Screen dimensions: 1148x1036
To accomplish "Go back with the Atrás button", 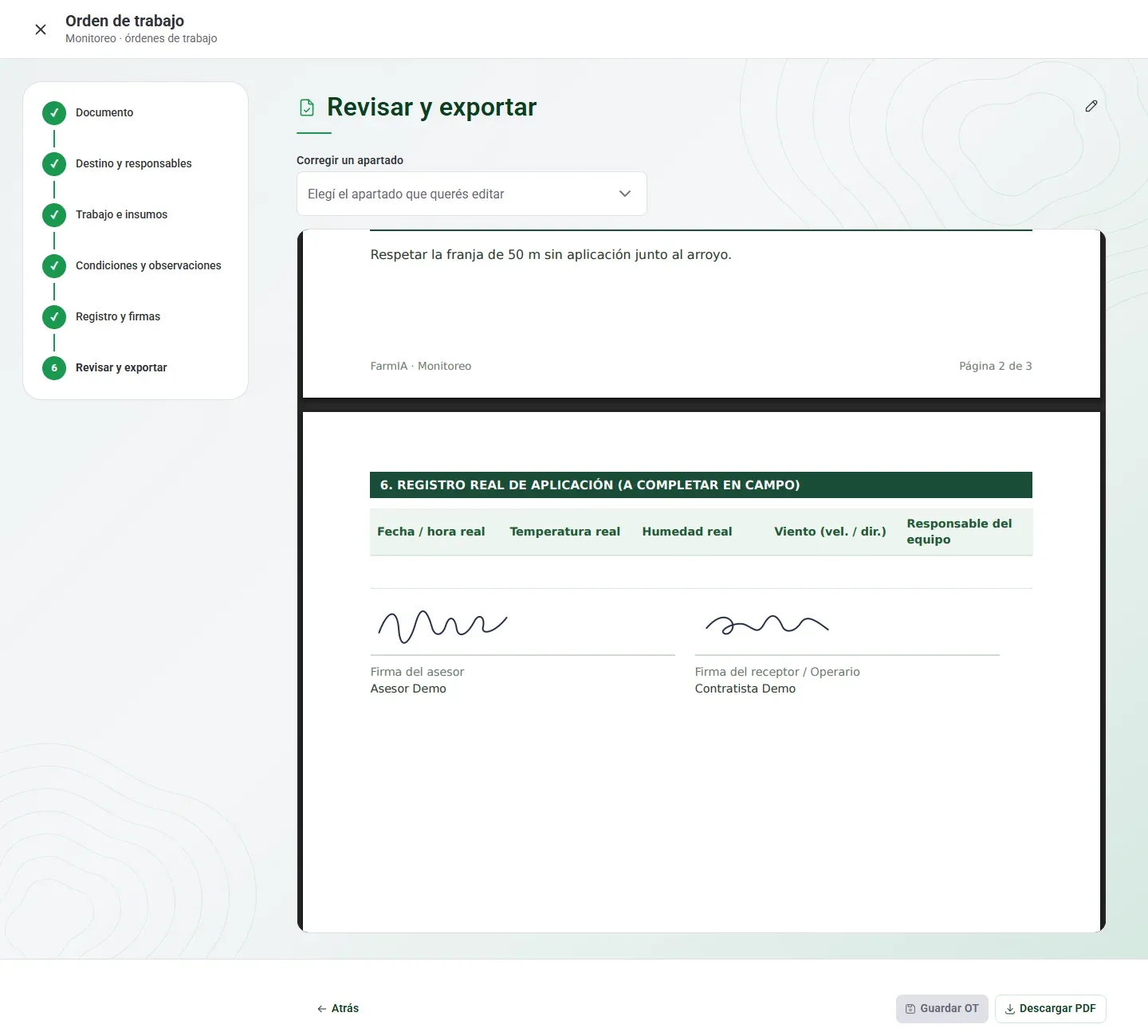I will pos(338,1008).
